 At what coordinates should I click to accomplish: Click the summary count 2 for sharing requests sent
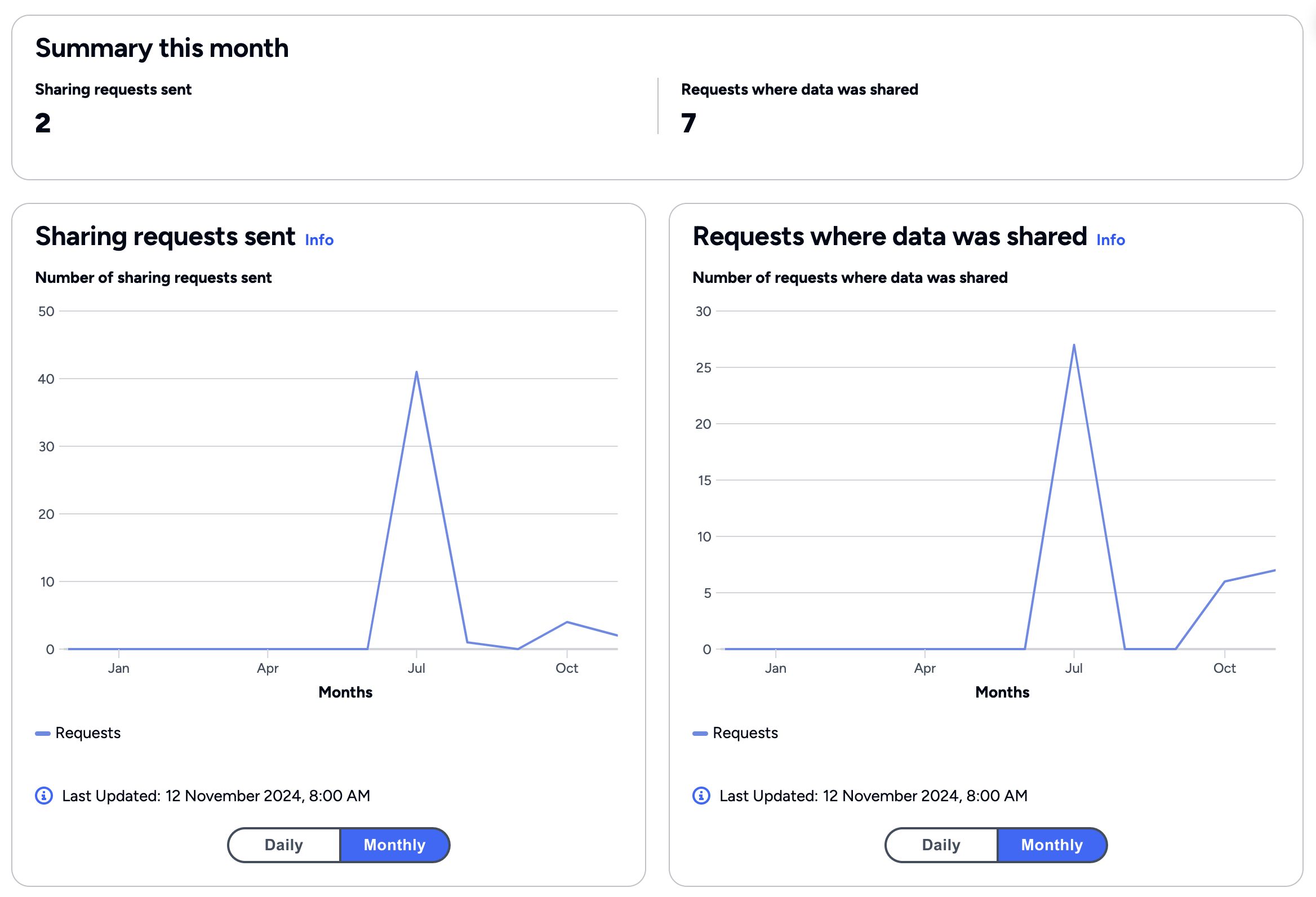[x=43, y=123]
